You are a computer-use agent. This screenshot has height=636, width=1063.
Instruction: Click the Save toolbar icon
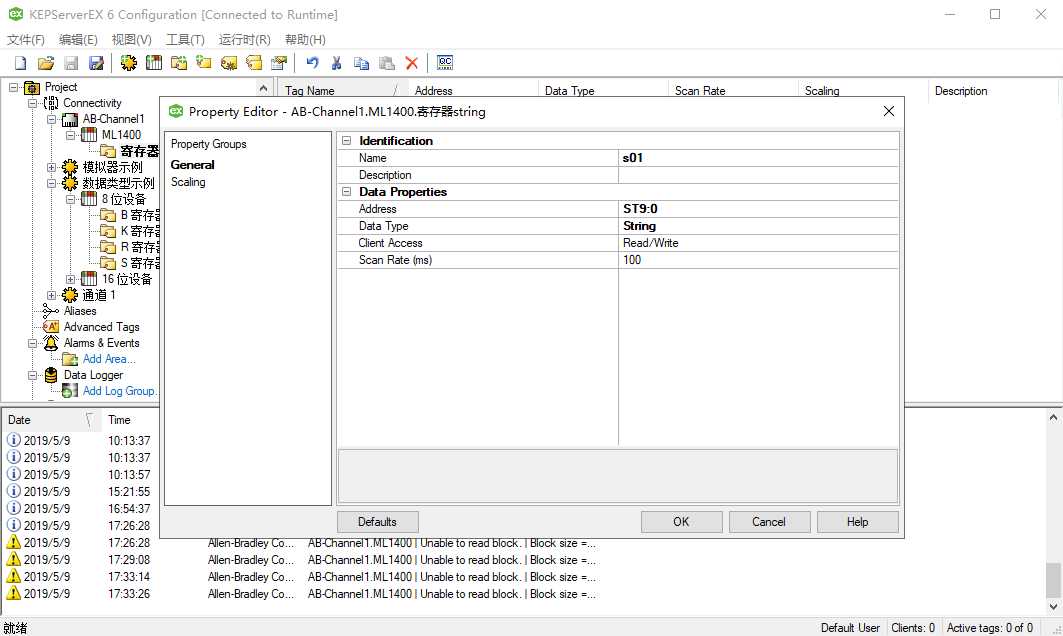pyautogui.click(x=71, y=63)
